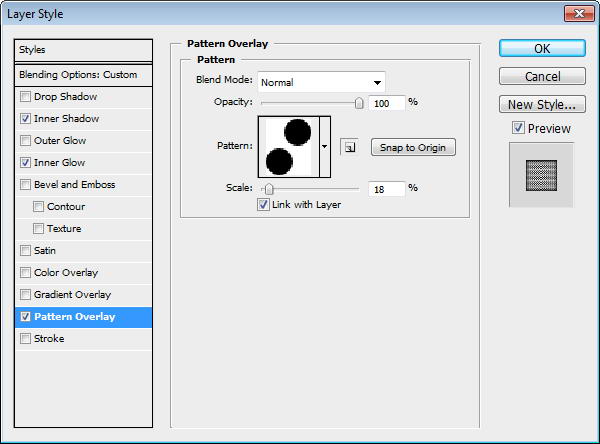Viewport: 600px width, 444px height.
Task: Click the Snap to Origin button
Action: (413, 147)
